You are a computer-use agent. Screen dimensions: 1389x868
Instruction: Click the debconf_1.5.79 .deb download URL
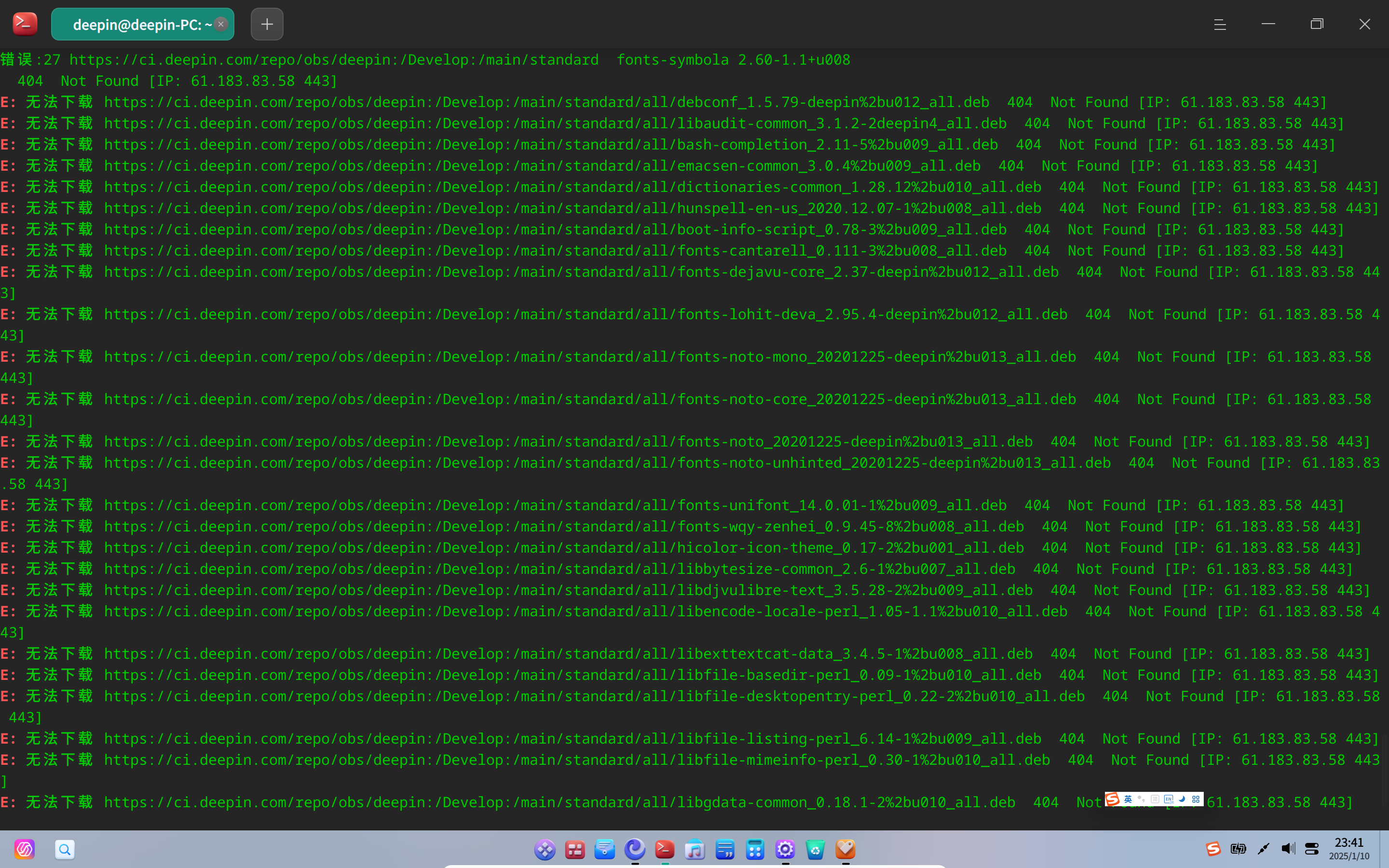546,102
